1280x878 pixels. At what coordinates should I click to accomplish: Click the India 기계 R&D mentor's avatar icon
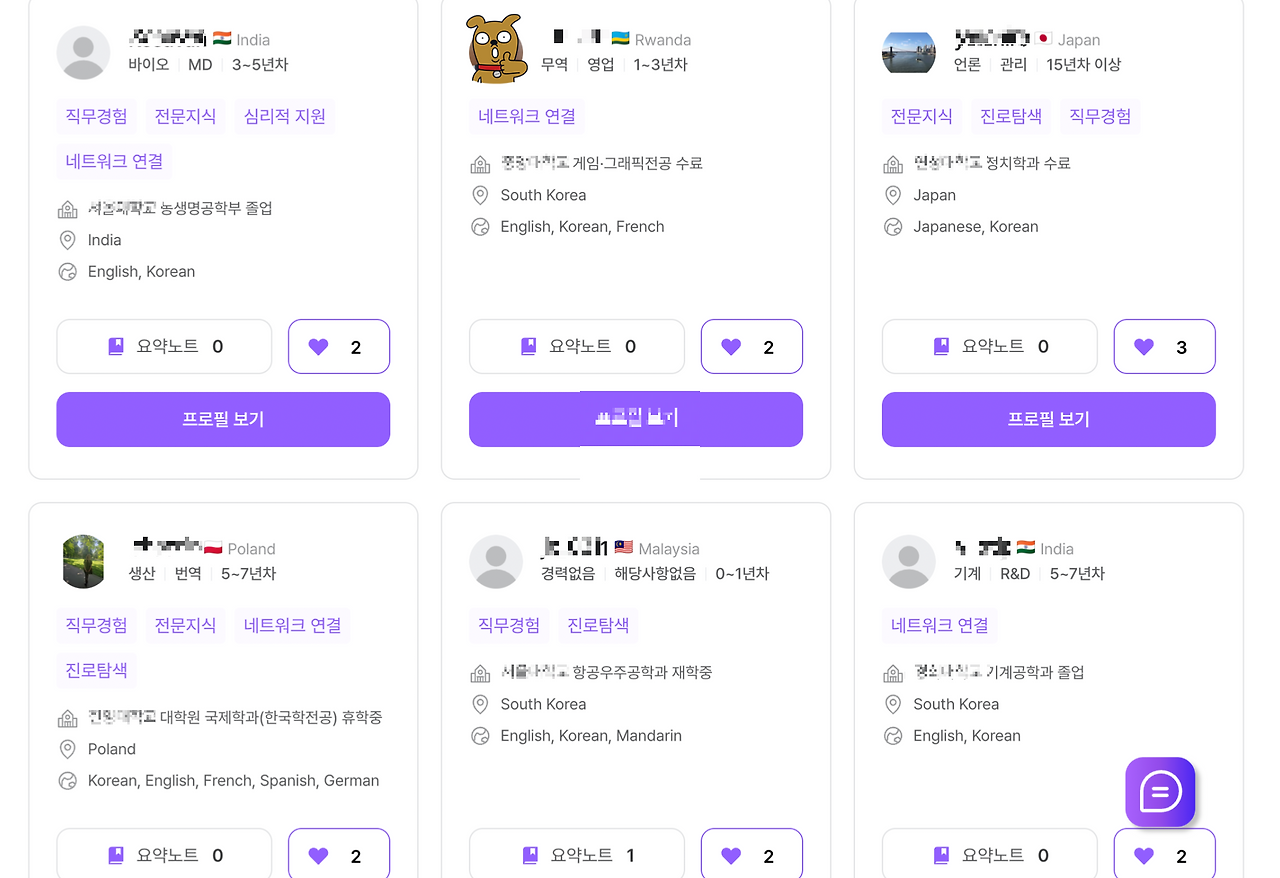908,561
